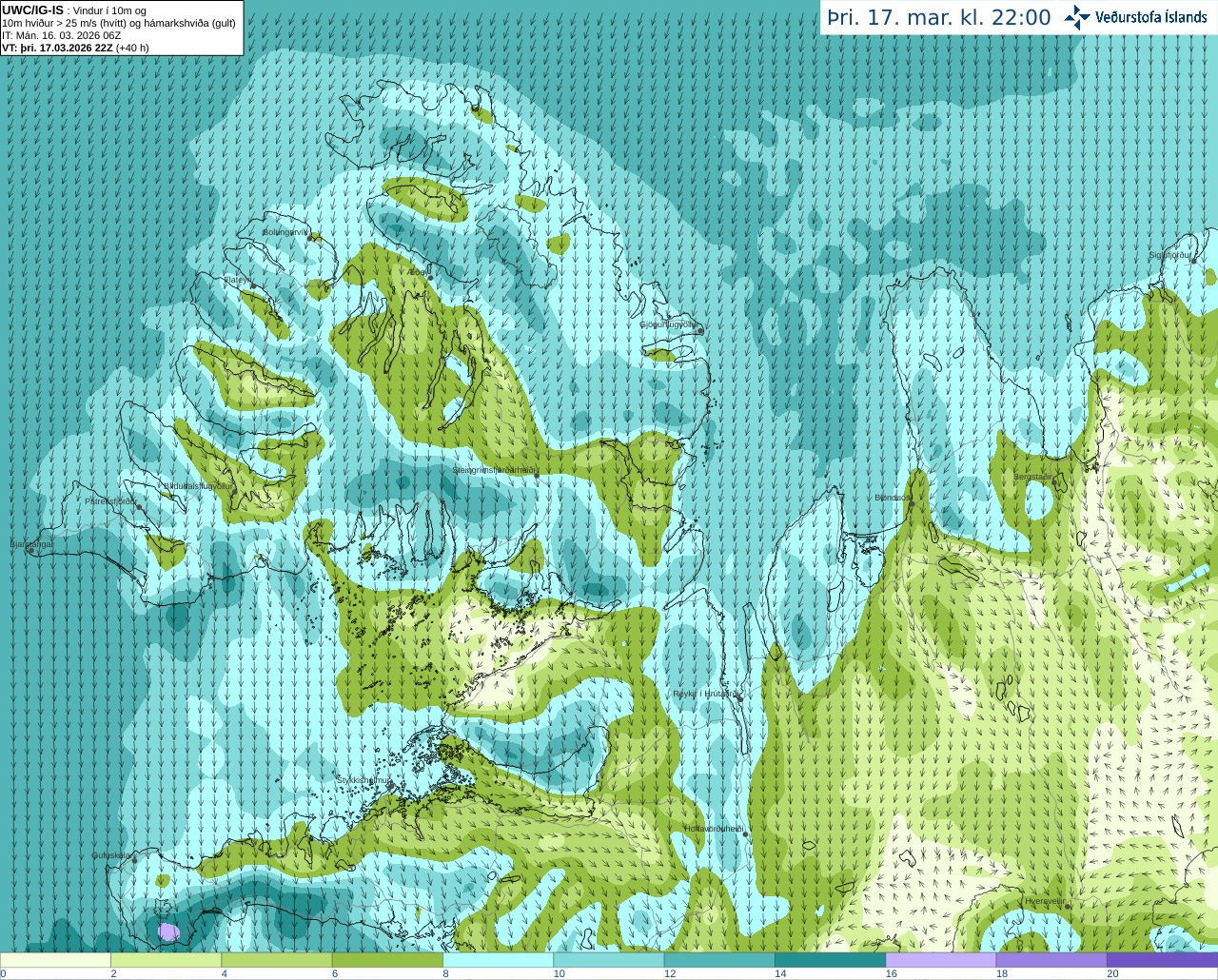Click the legend scale value 12
This screenshot has width=1218, height=980.
click(670, 973)
